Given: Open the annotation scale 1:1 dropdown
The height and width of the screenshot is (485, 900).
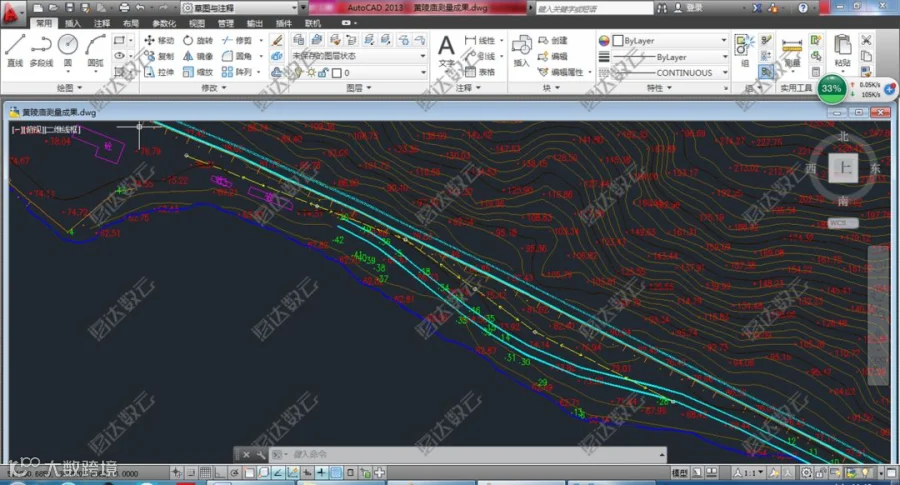Looking at the screenshot, I should [748, 473].
